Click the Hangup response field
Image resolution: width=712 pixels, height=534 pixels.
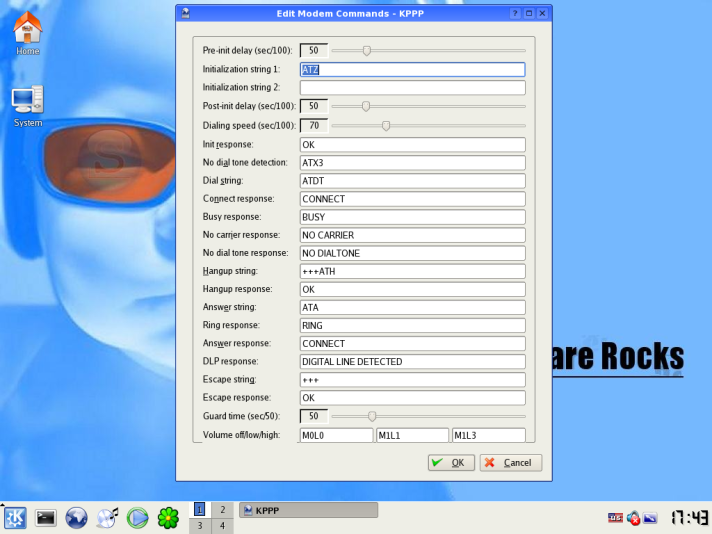(412, 289)
